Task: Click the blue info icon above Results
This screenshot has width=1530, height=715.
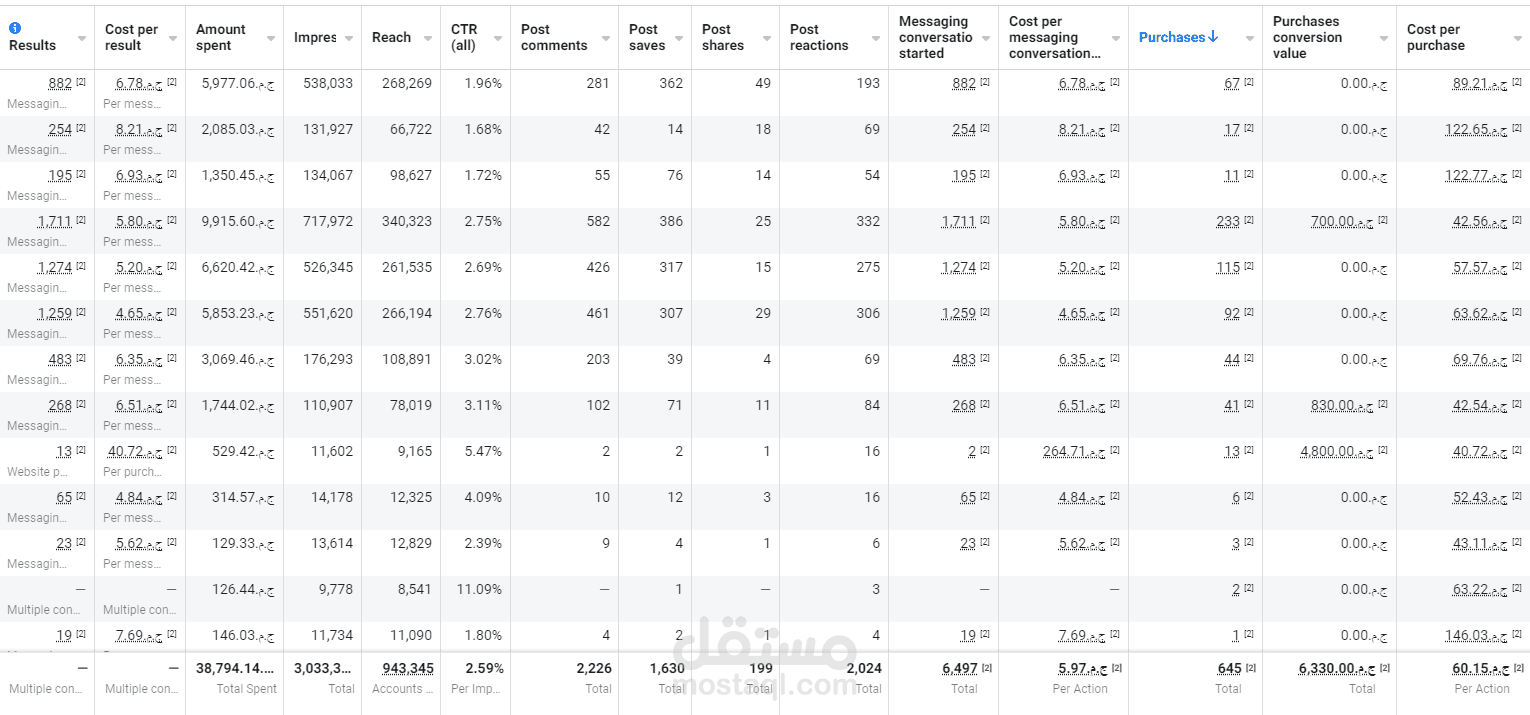Action: click(15, 29)
